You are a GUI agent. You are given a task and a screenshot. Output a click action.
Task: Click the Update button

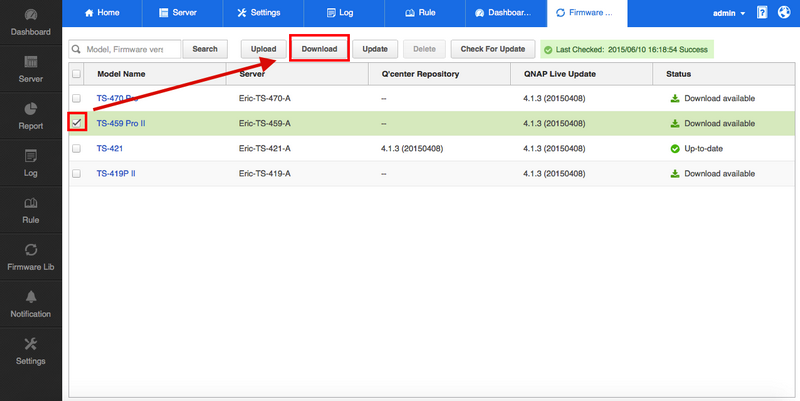pos(375,49)
